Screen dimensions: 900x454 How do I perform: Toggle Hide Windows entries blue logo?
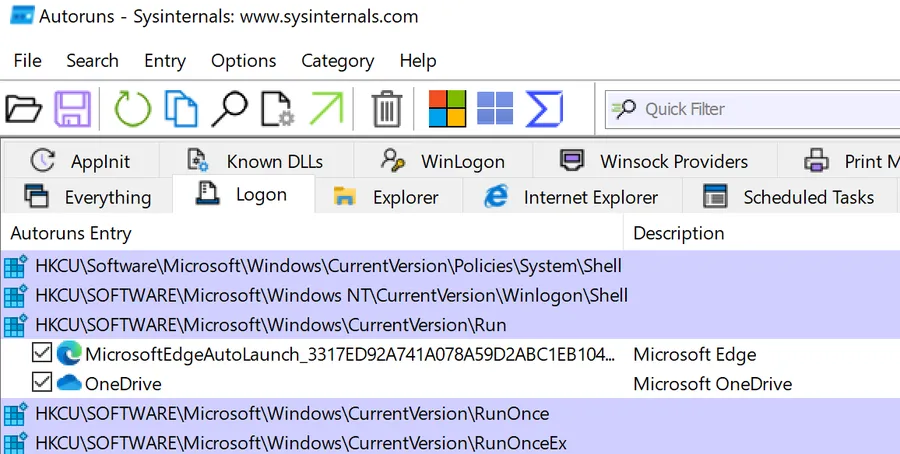tap(495, 108)
